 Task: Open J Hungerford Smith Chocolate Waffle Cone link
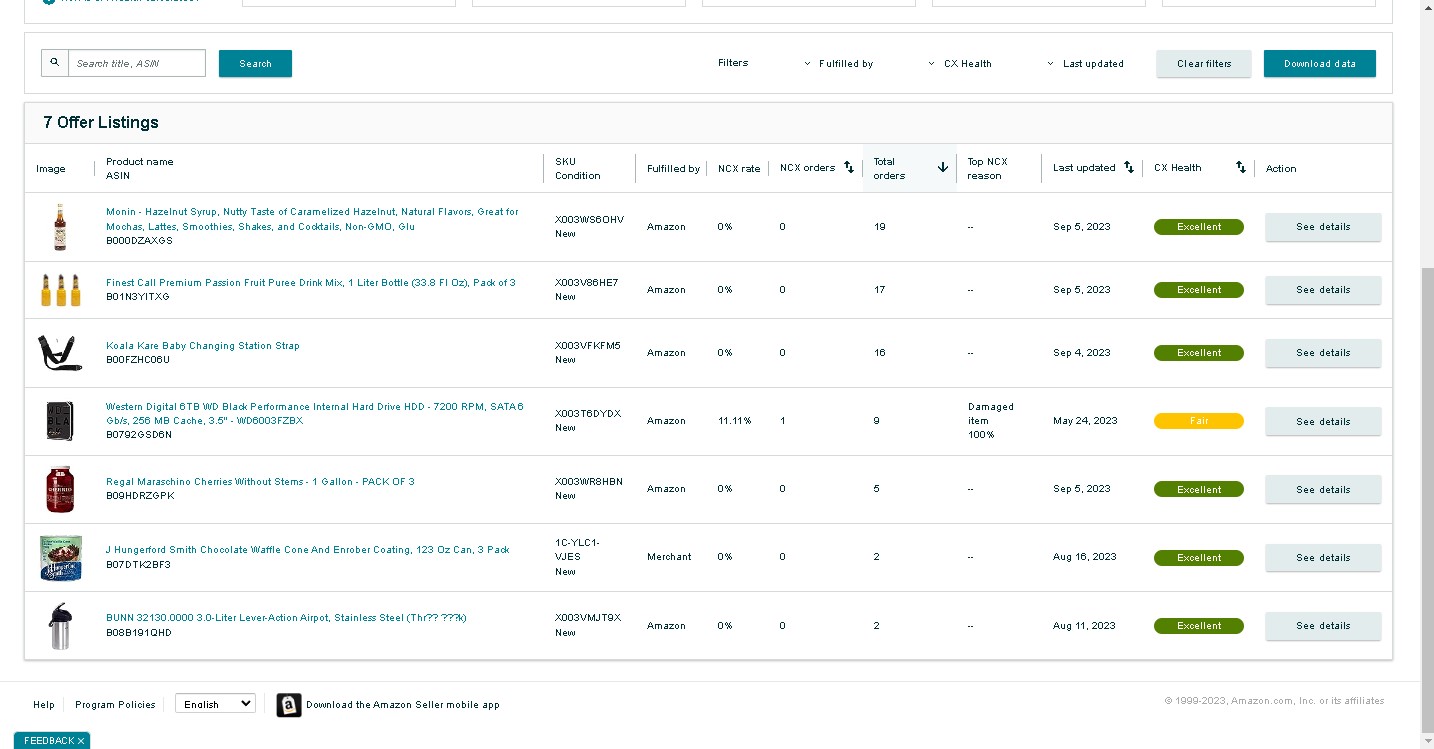point(308,550)
